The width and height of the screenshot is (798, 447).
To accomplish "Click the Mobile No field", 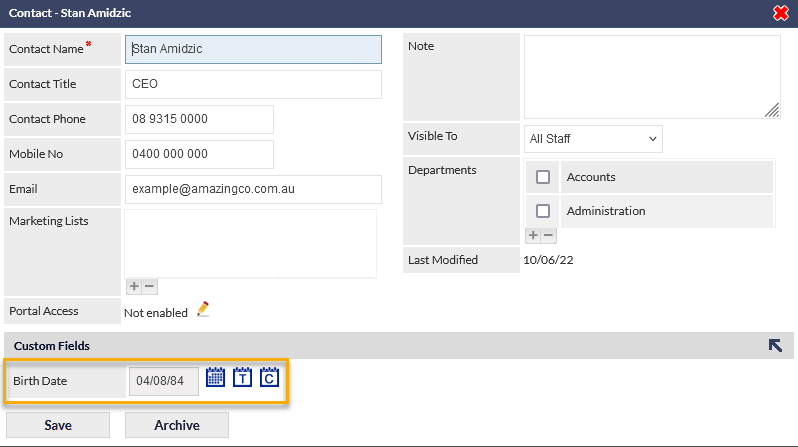I will pos(200,154).
